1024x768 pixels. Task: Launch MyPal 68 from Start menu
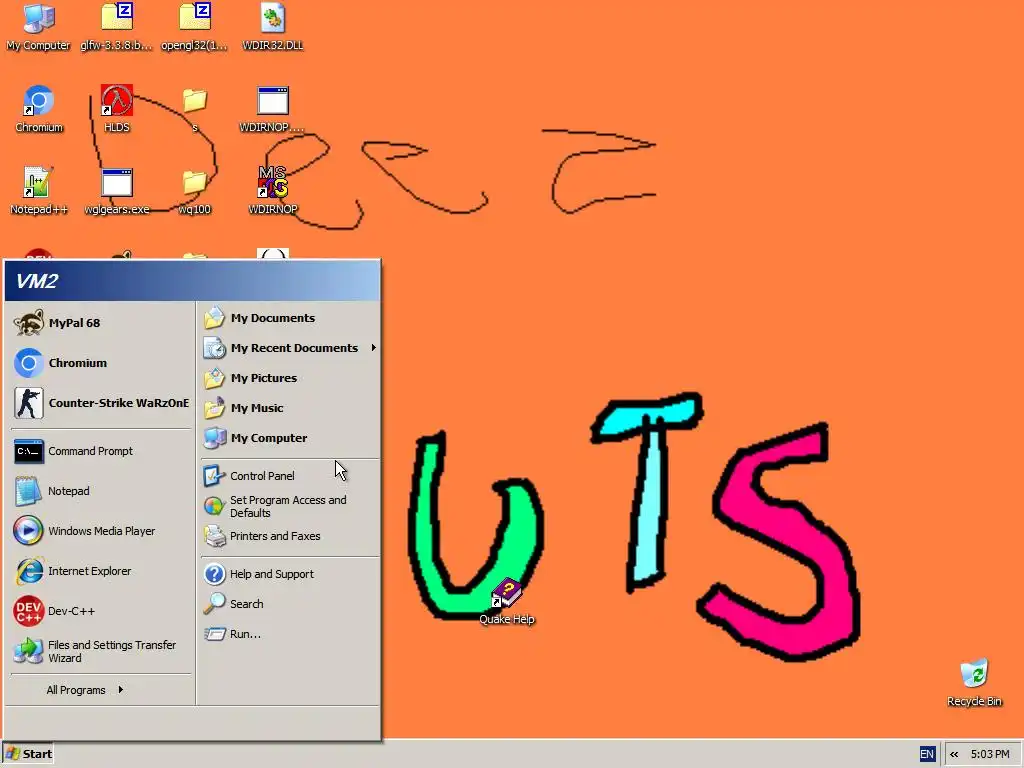(x=101, y=323)
